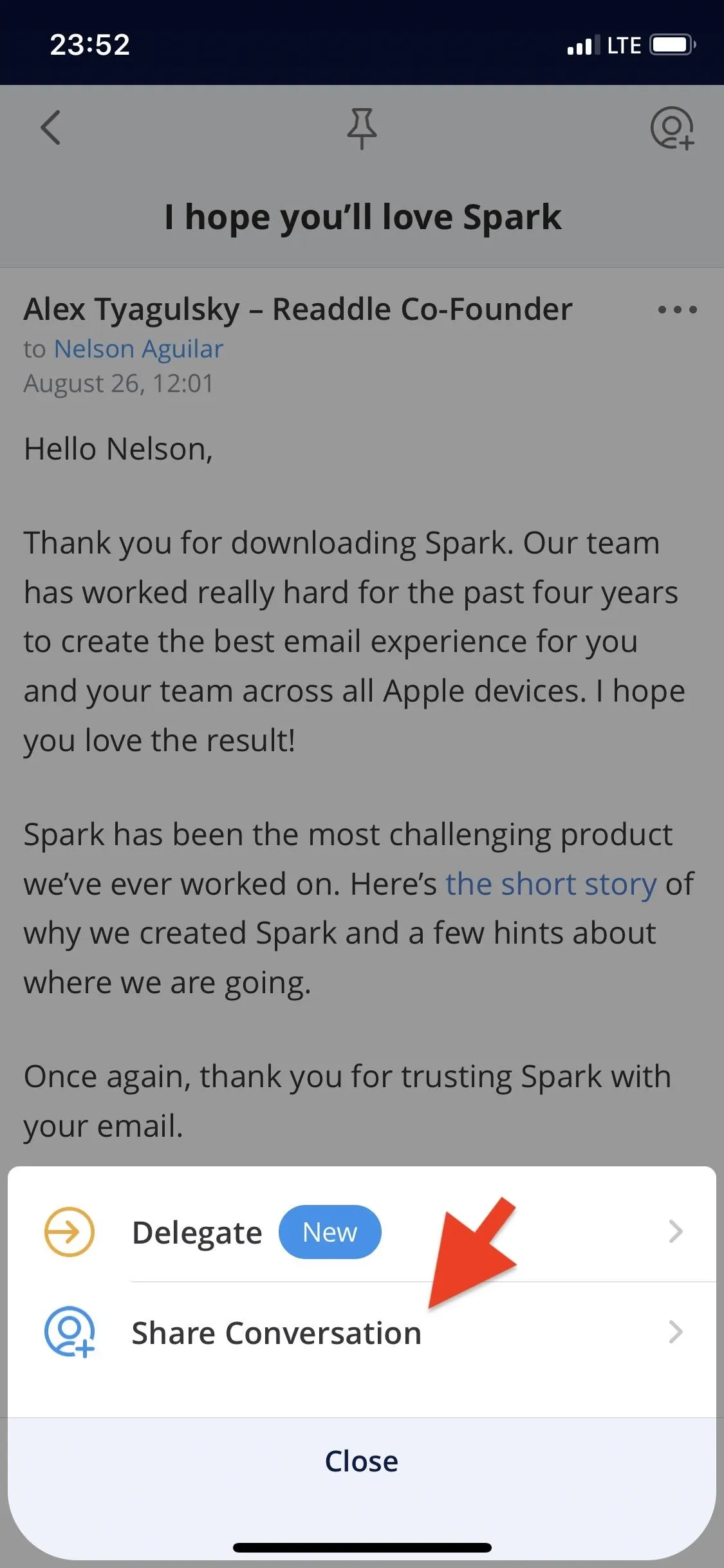Tap the battery indicator in status bar
This screenshot has width=724, height=1568.
(673, 45)
